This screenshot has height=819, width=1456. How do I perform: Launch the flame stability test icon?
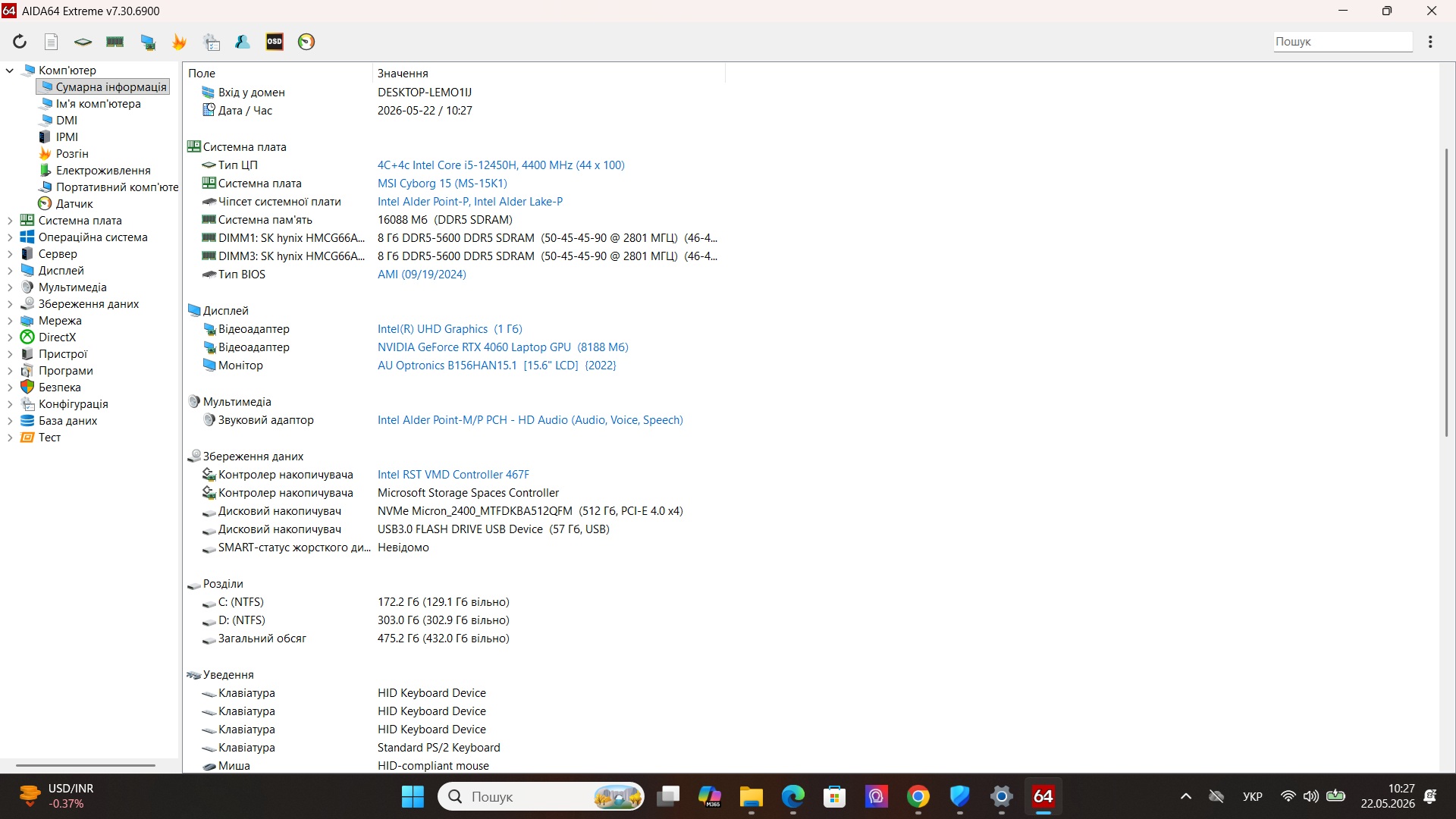click(180, 42)
